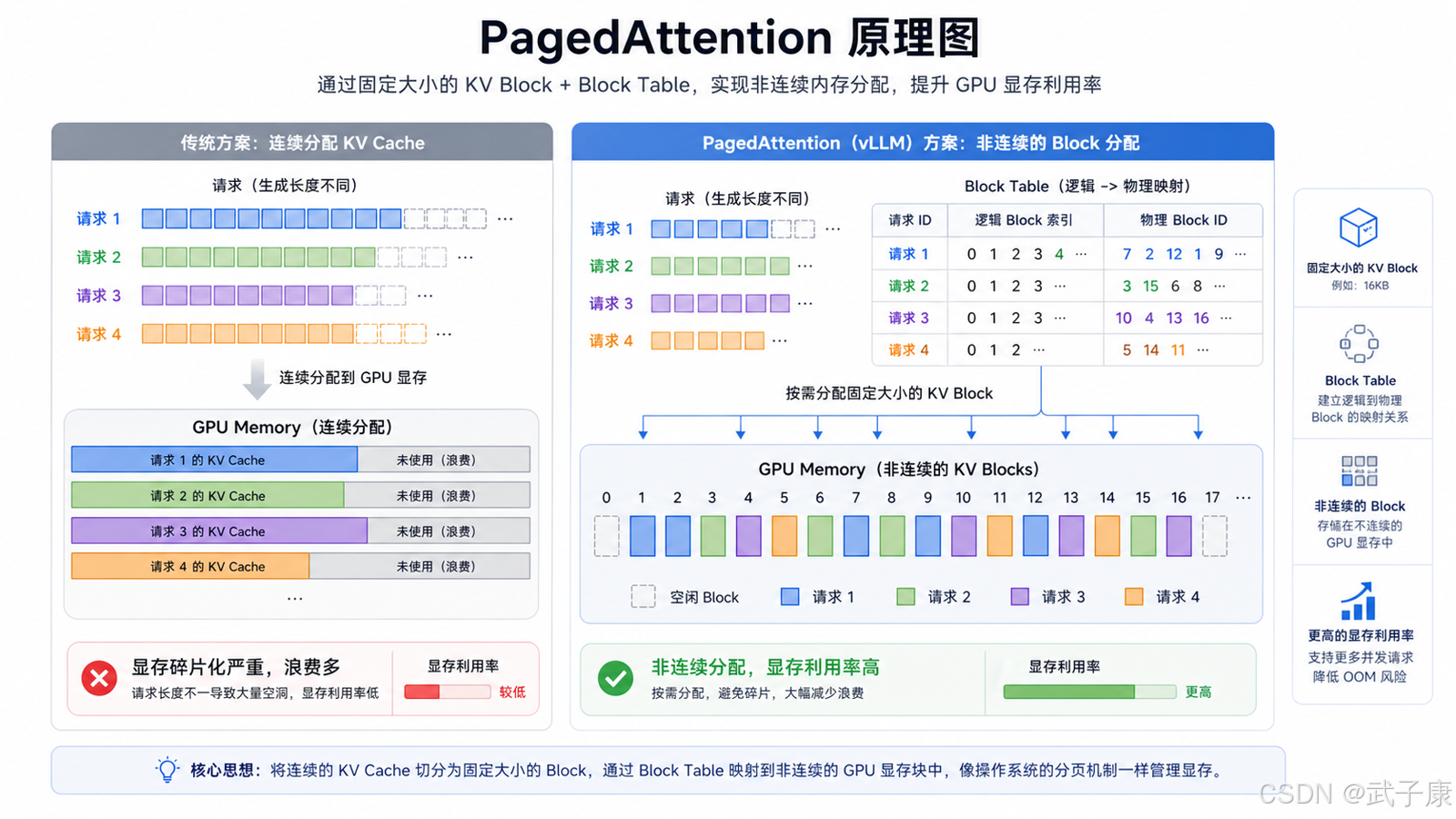Click physical Block ID '12' in 请求 1 row

(x=1174, y=254)
